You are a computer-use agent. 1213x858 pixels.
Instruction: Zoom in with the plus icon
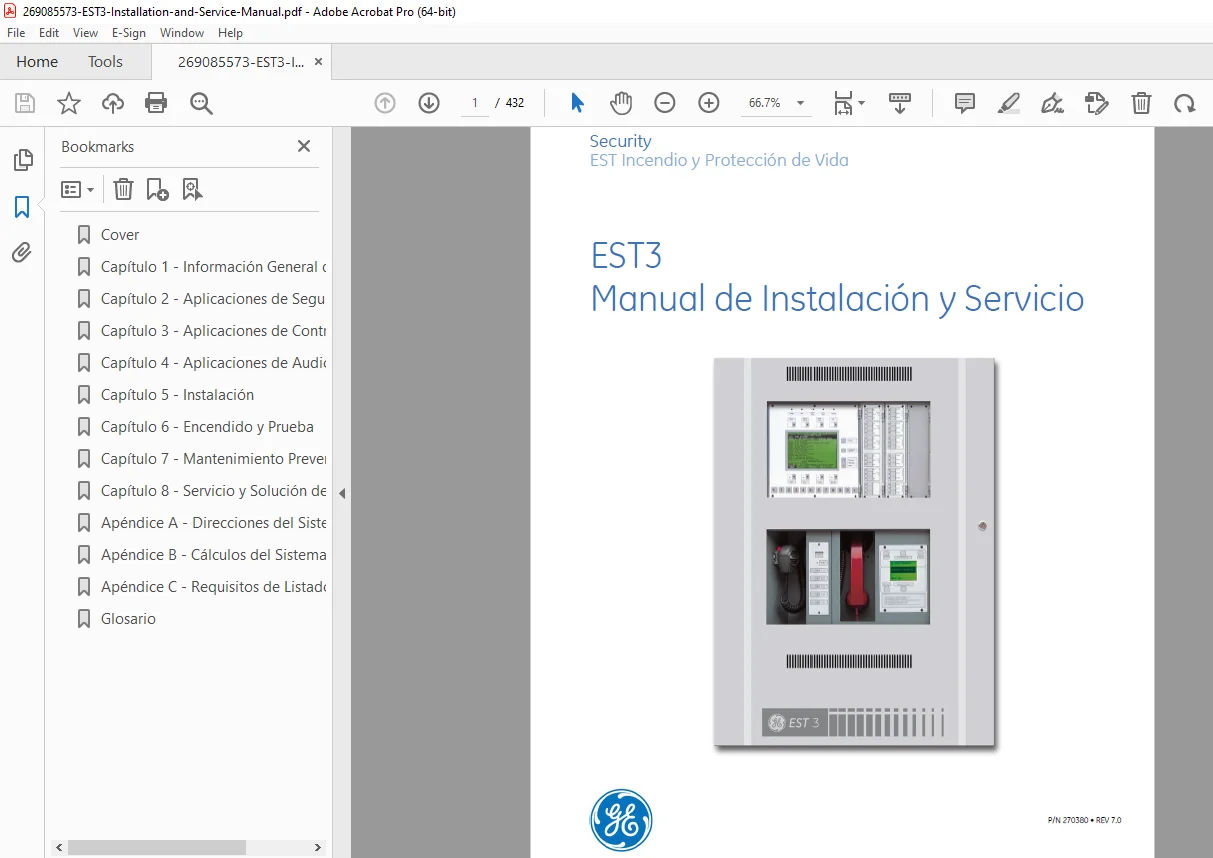point(709,103)
